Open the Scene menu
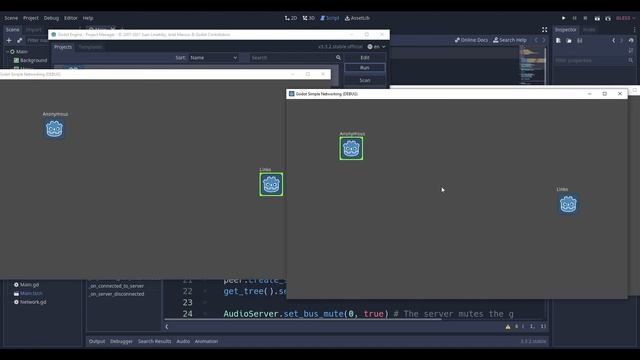The width and height of the screenshot is (640, 360). 11,18
